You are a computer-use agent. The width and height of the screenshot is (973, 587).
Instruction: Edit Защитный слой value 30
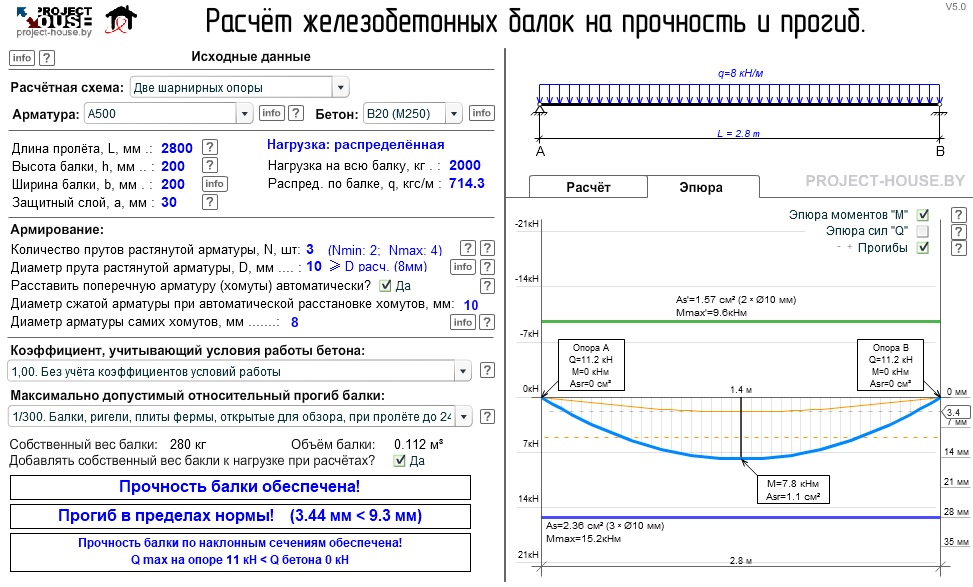tap(169, 202)
